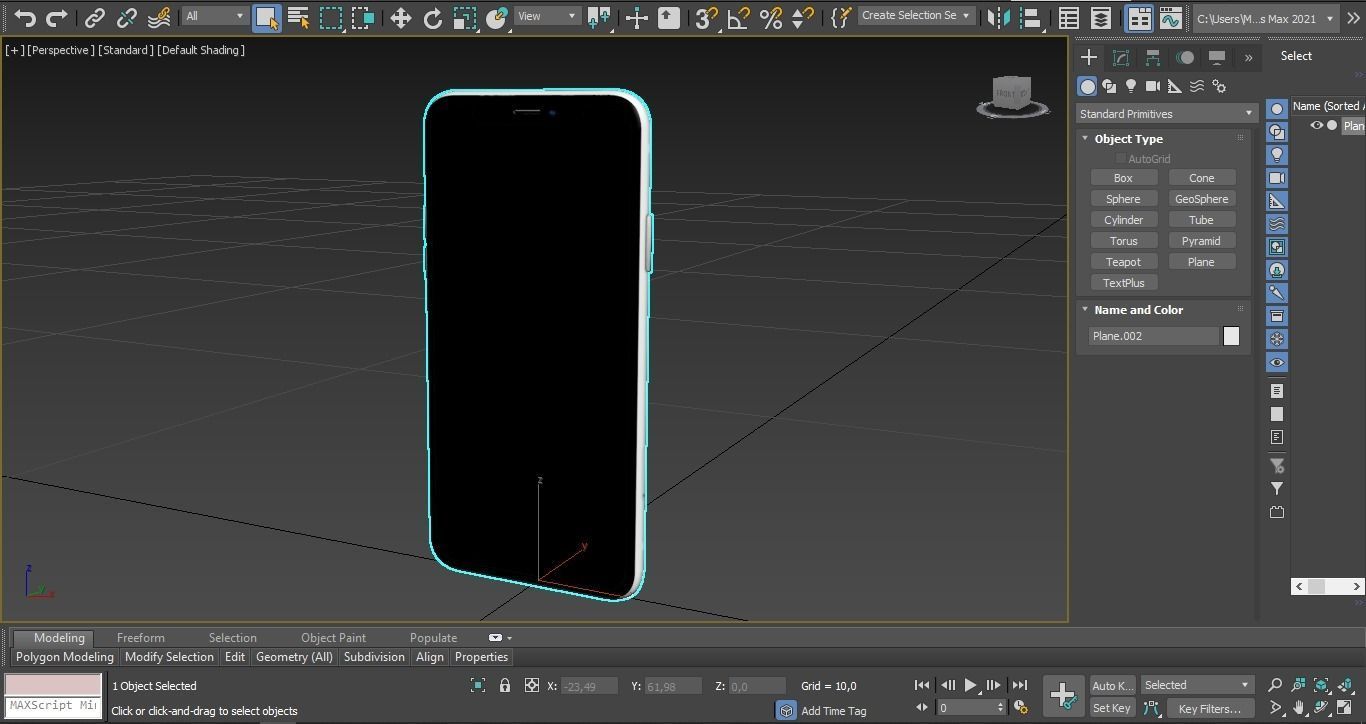Open the Polygon Modeling panel
The height and width of the screenshot is (724, 1366).
(x=65, y=657)
